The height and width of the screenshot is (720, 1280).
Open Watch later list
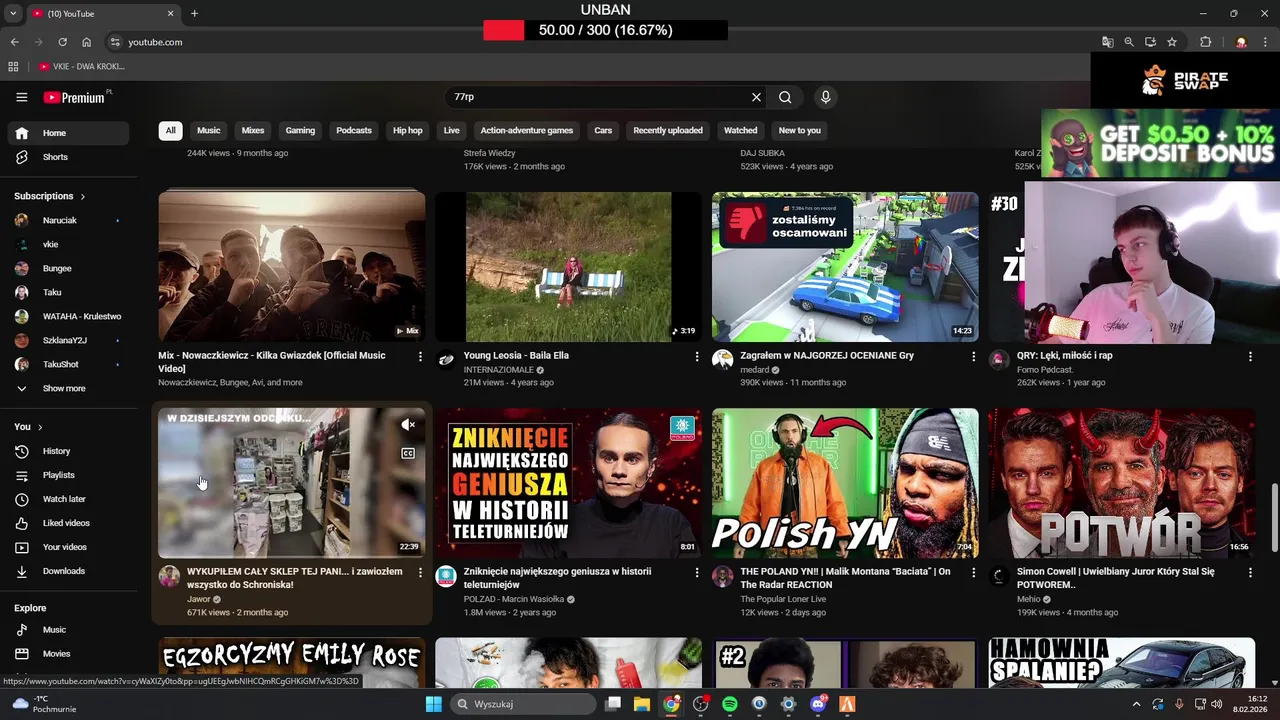pyautogui.click(x=68, y=499)
